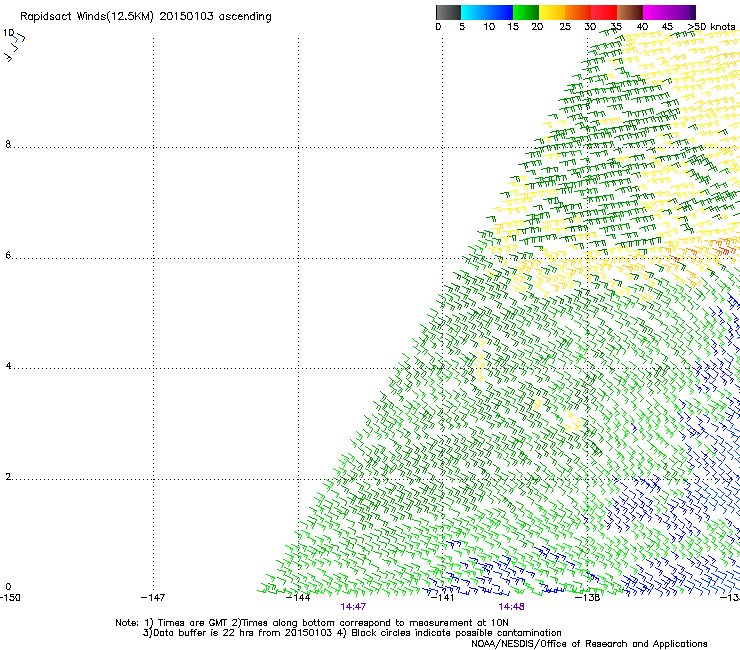Click the cyan-to-blue 5–15 knots legend swatch

[x=487, y=12]
